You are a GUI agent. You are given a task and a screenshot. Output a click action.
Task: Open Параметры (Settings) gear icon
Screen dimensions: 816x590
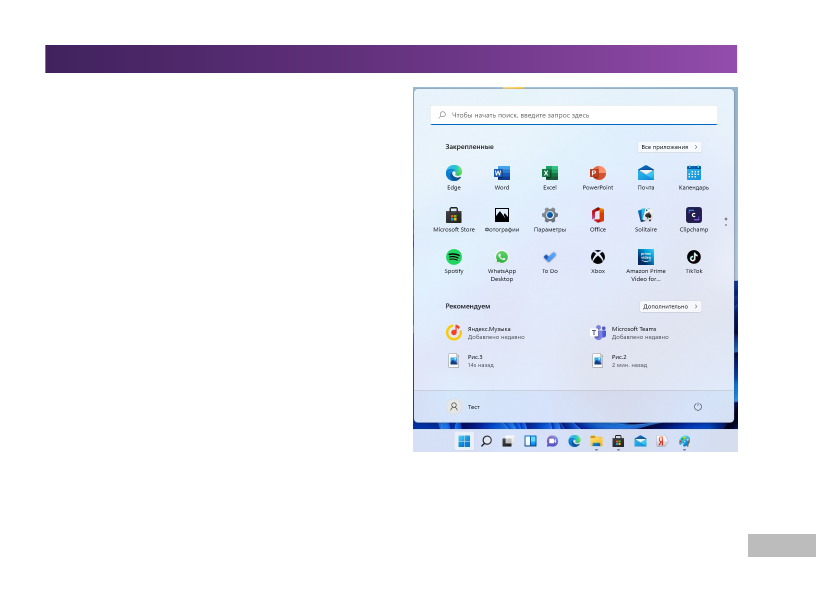(549, 215)
